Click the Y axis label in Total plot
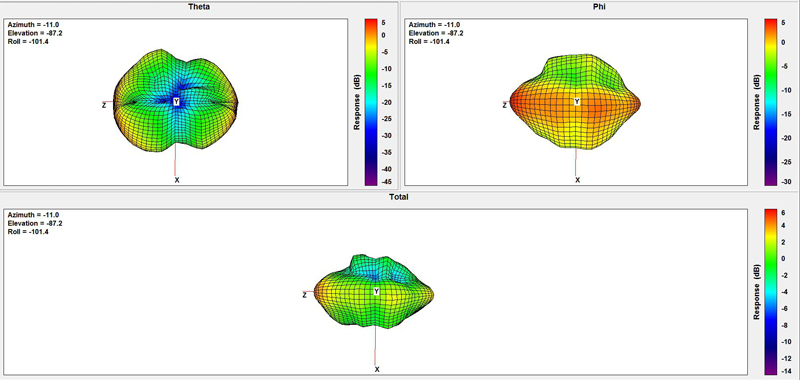This screenshot has height=380, width=800. pos(377,291)
